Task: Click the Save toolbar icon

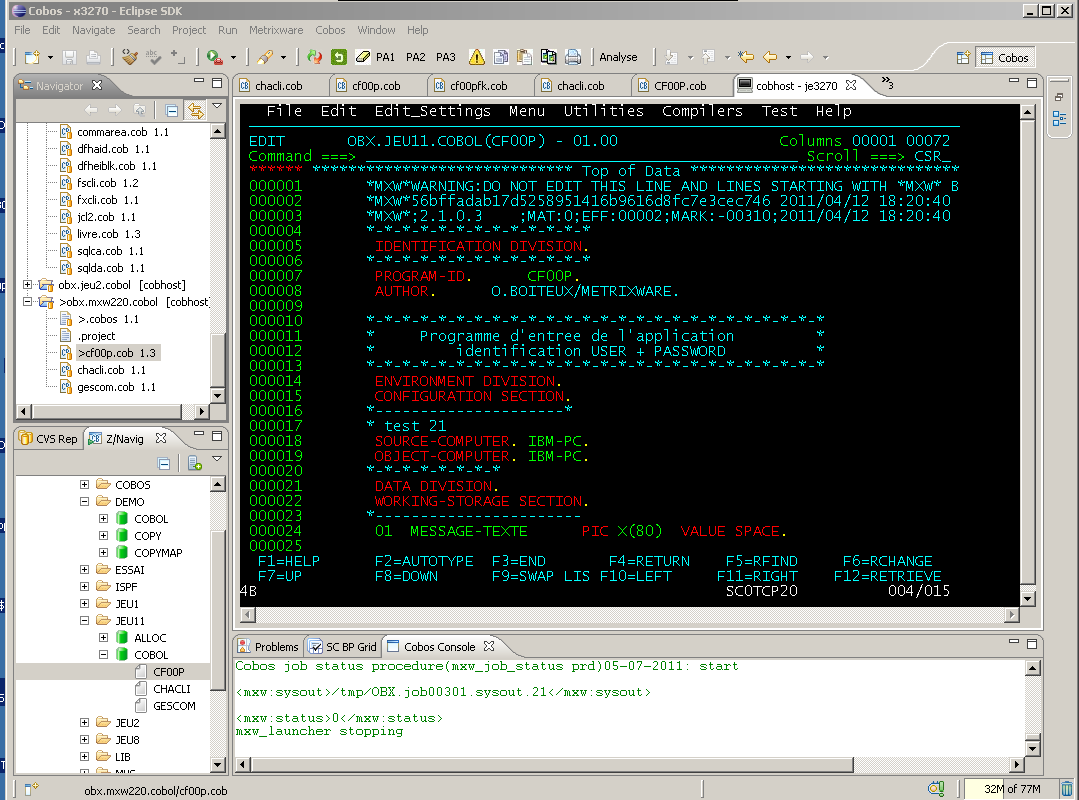Action: (70, 58)
